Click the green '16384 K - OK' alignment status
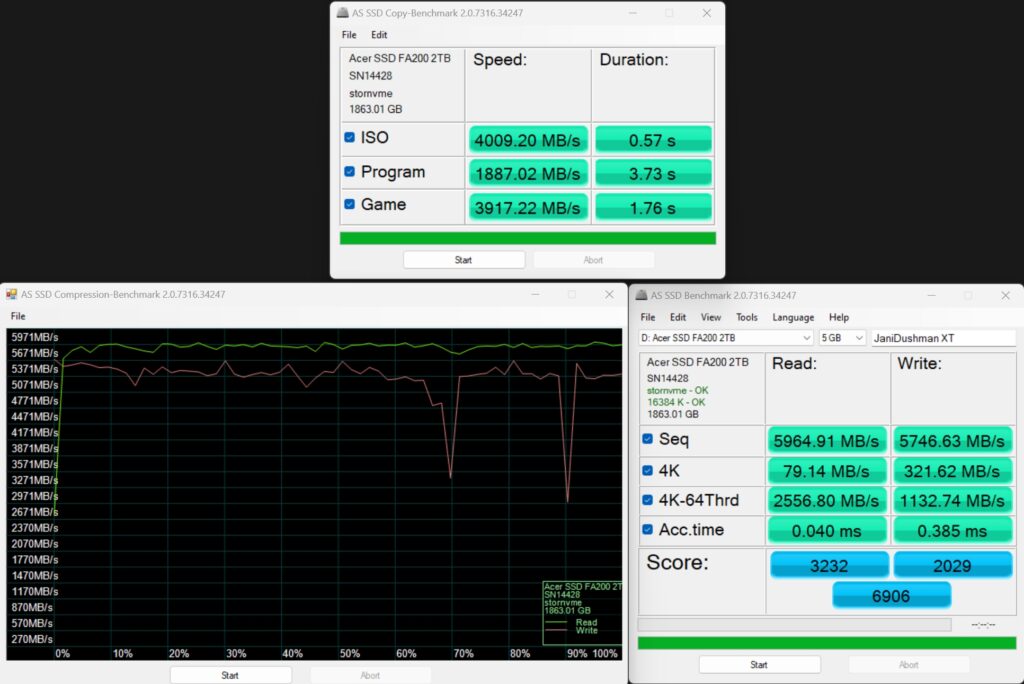 pos(676,402)
